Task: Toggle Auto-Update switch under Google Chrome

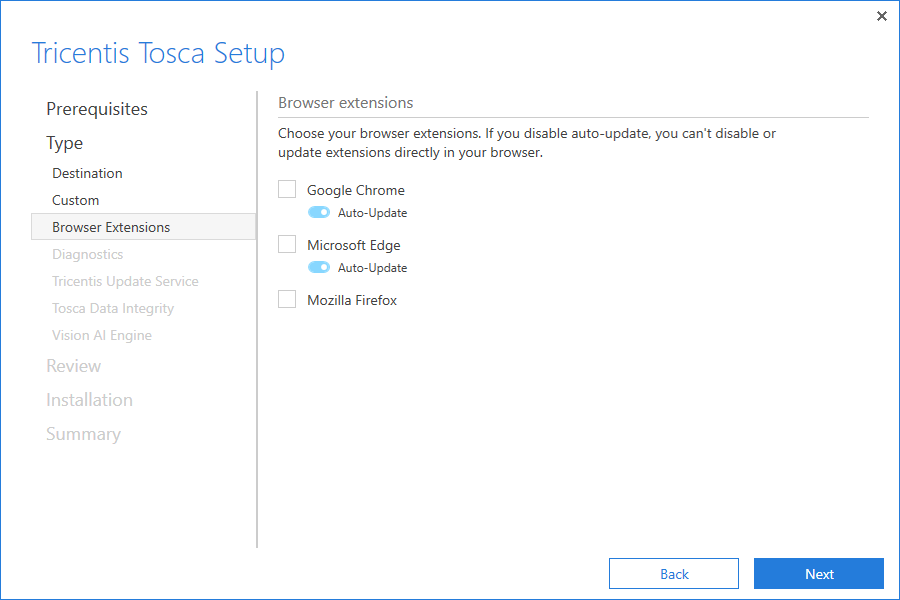Action: click(x=319, y=213)
